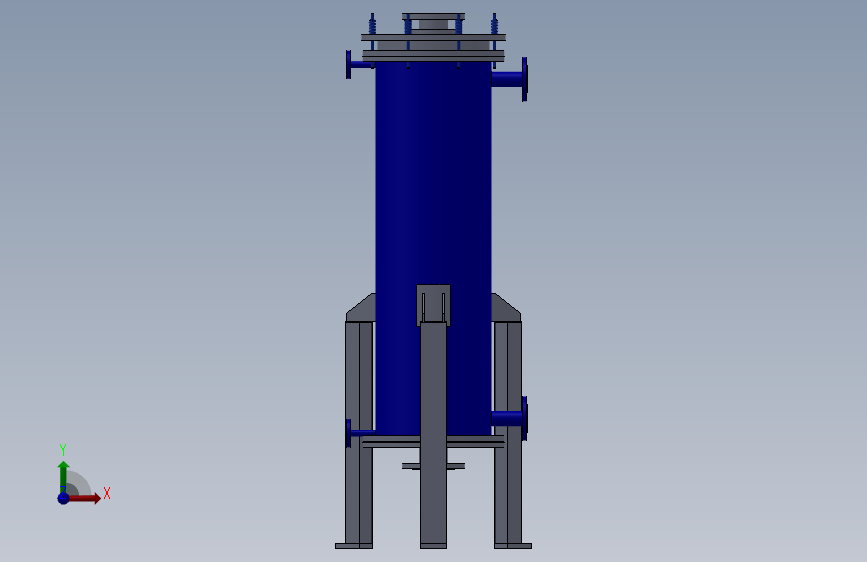The image size is (867, 562).
Task: Select the upper right flanged nozzle
Action: click(510, 79)
